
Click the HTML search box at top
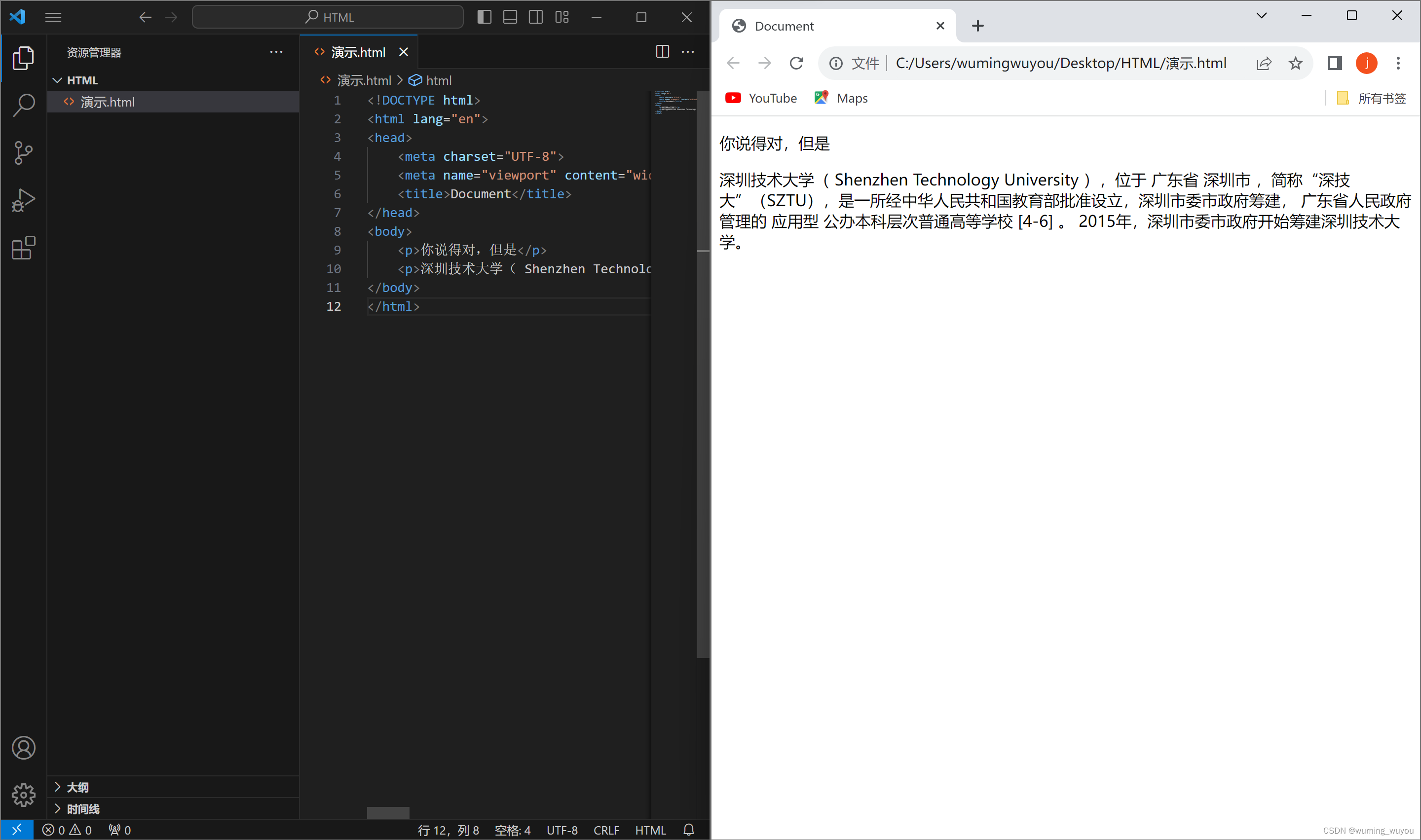(x=327, y=17)
